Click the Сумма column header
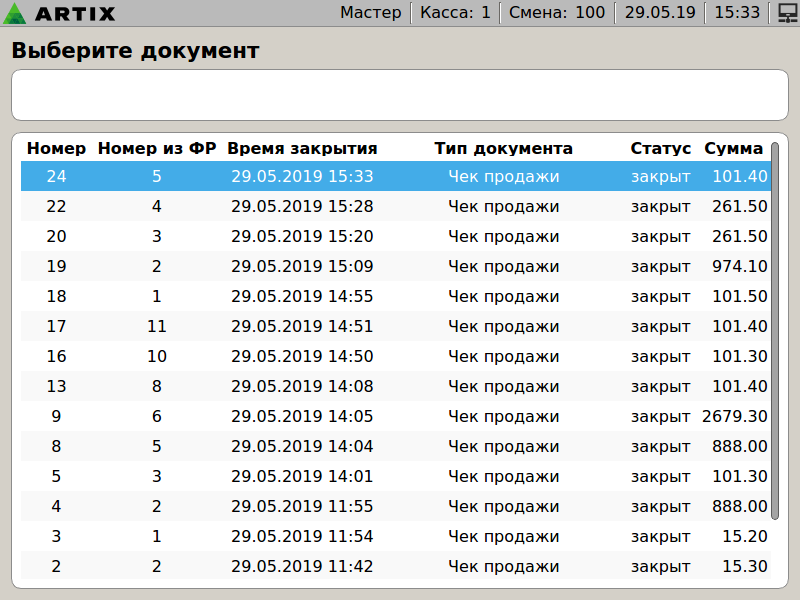The width and height of the screenshot is (800, 600). pyautogui.click(x=733, y=148)
